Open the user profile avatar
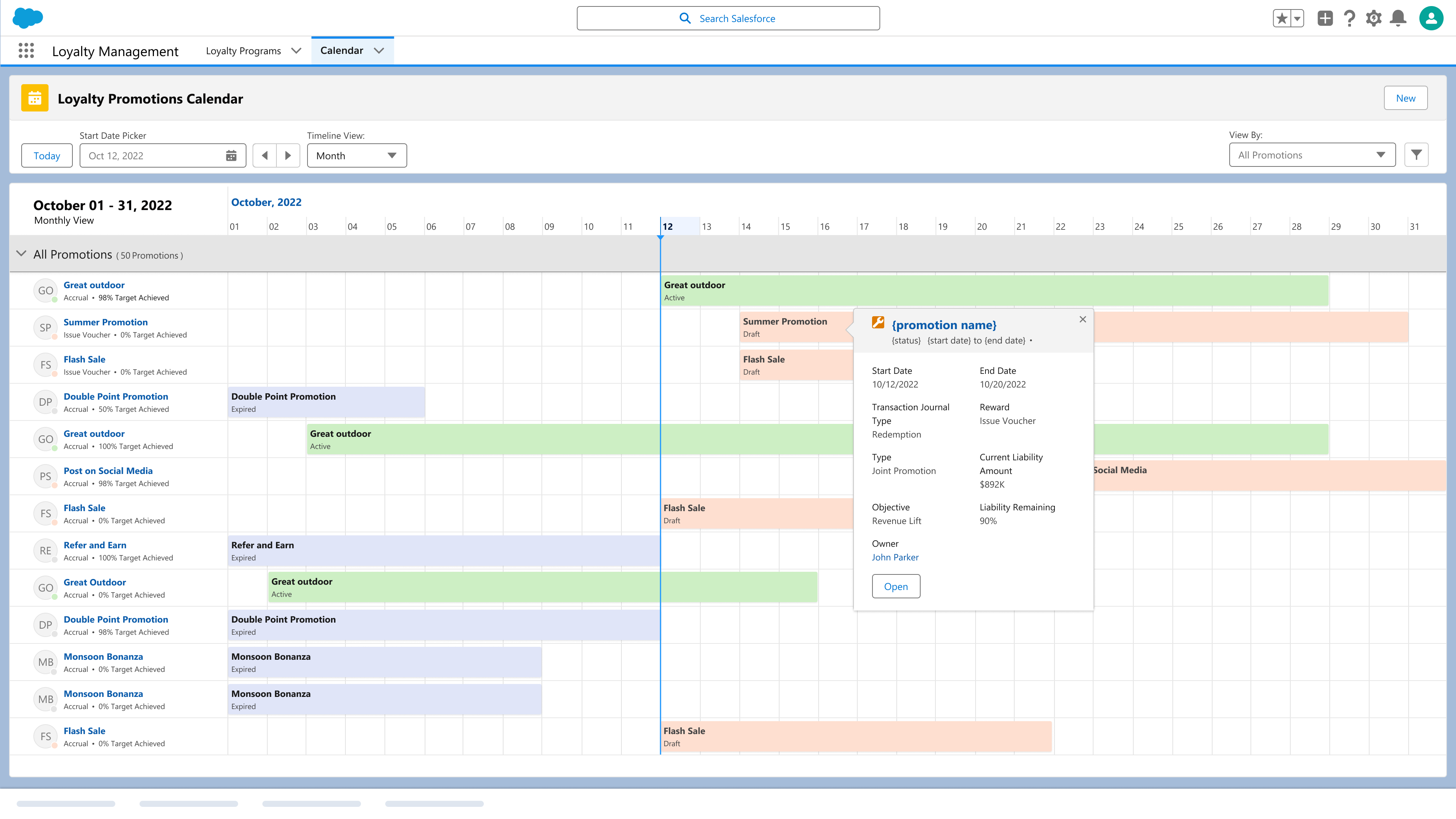 coord(1431,19)
